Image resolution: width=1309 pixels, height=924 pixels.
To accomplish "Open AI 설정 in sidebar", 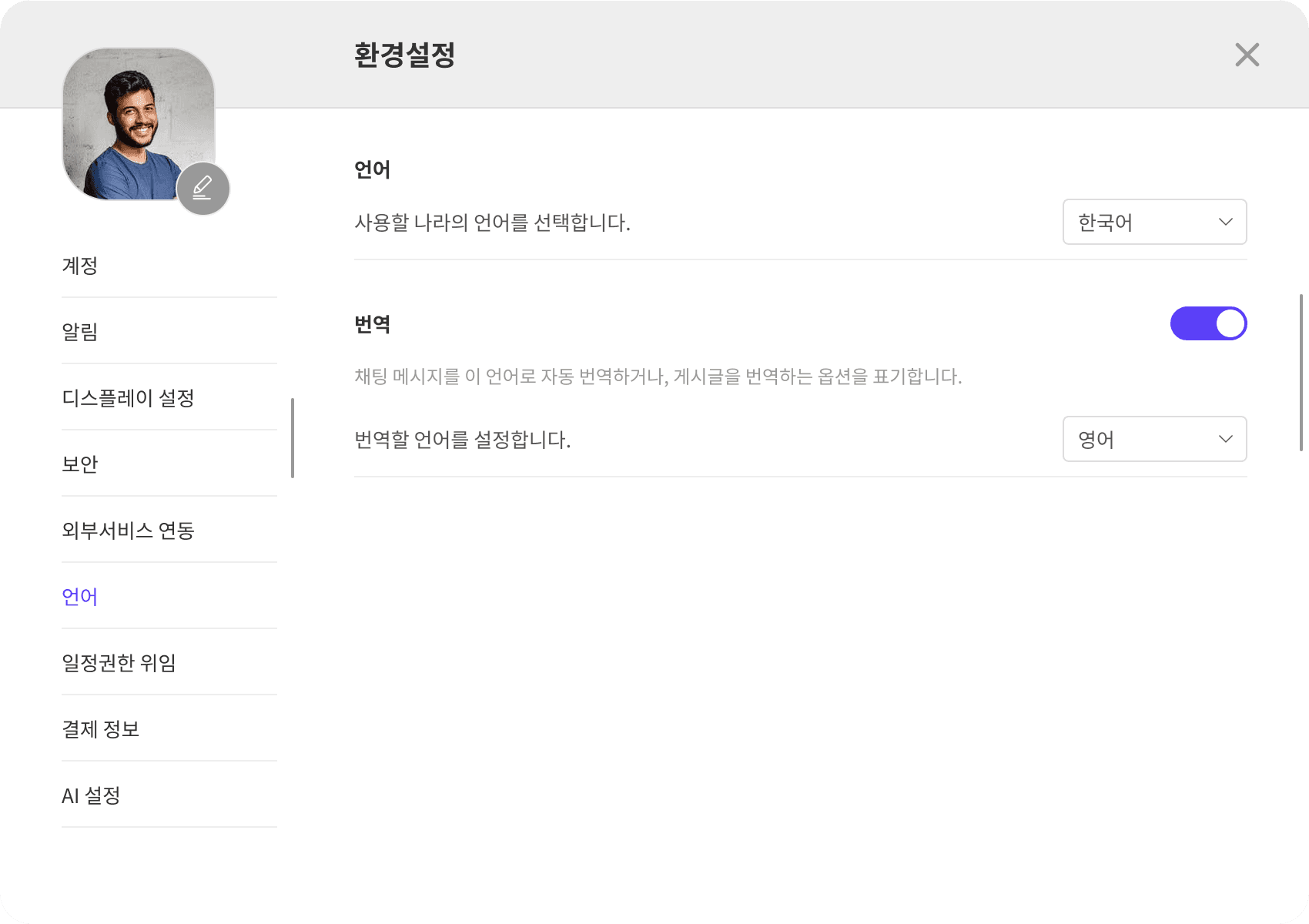I will [169, 795].
